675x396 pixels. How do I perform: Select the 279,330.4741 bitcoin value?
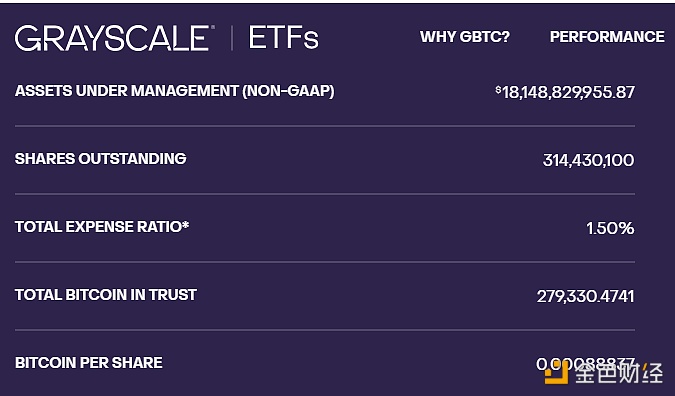coord(585,296)
